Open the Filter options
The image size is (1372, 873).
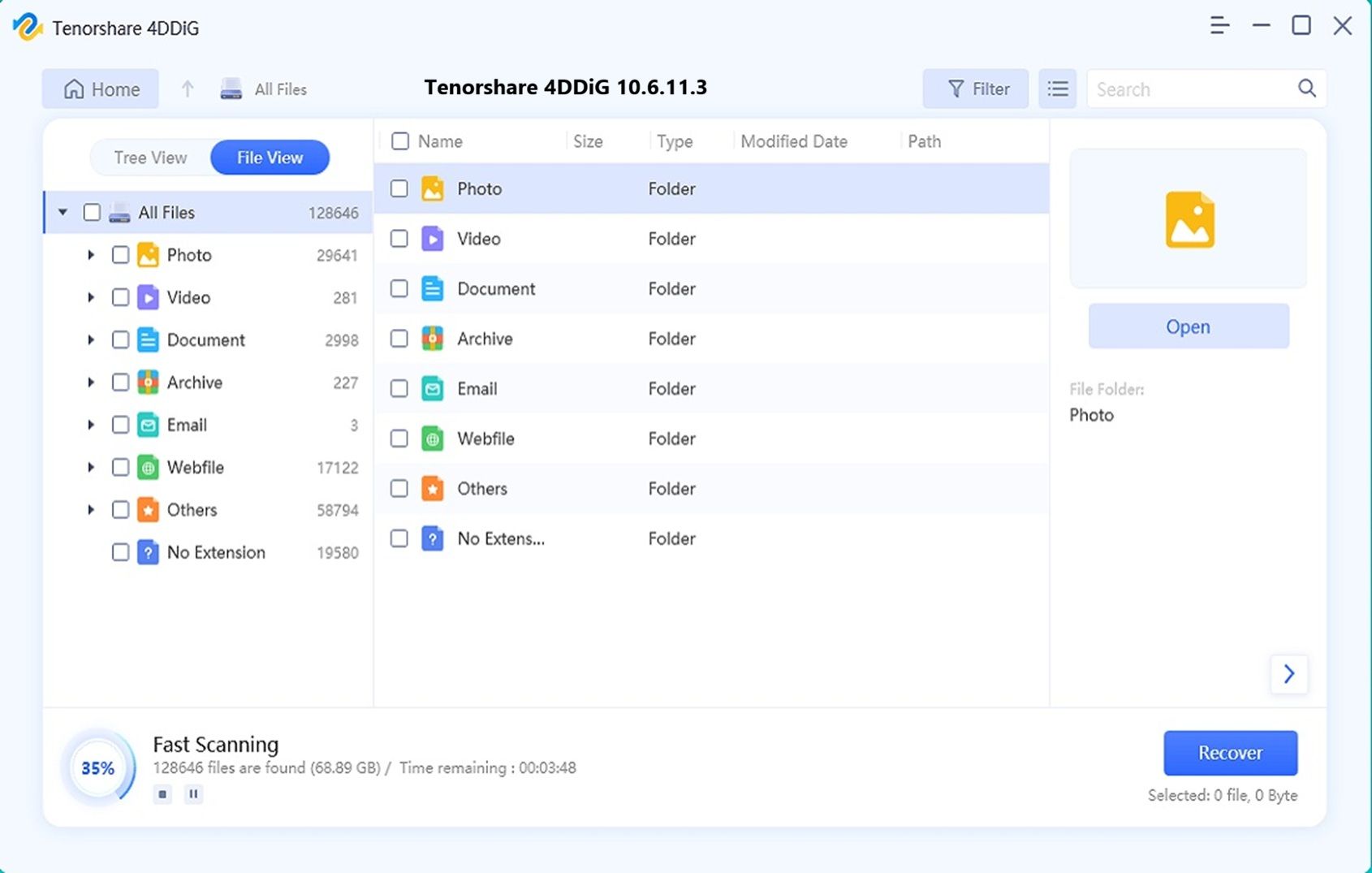[x=976, y=89]
